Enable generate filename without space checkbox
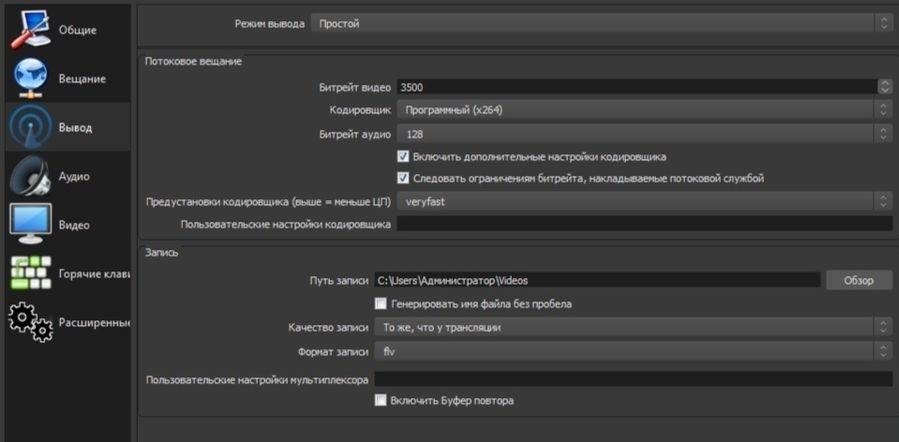The height and width of the screenshot is (442, 899). [380, 304]
